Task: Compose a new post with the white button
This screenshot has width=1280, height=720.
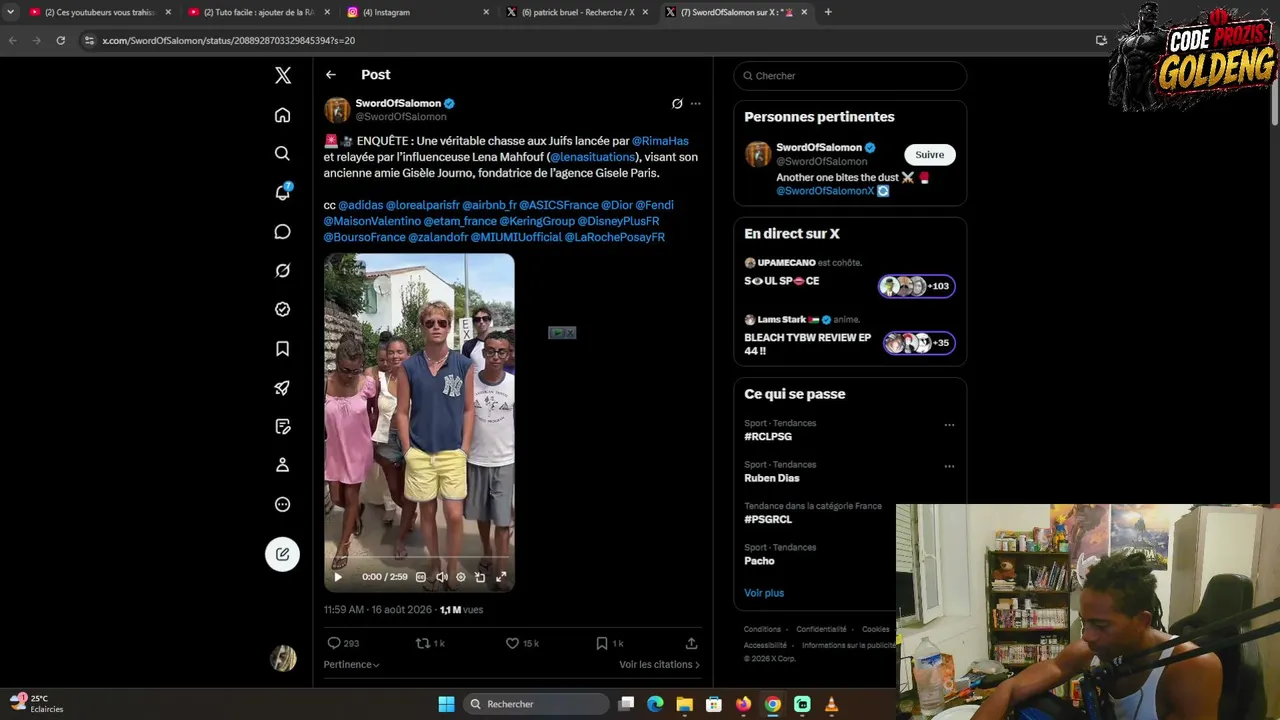Action: point(283,554)
